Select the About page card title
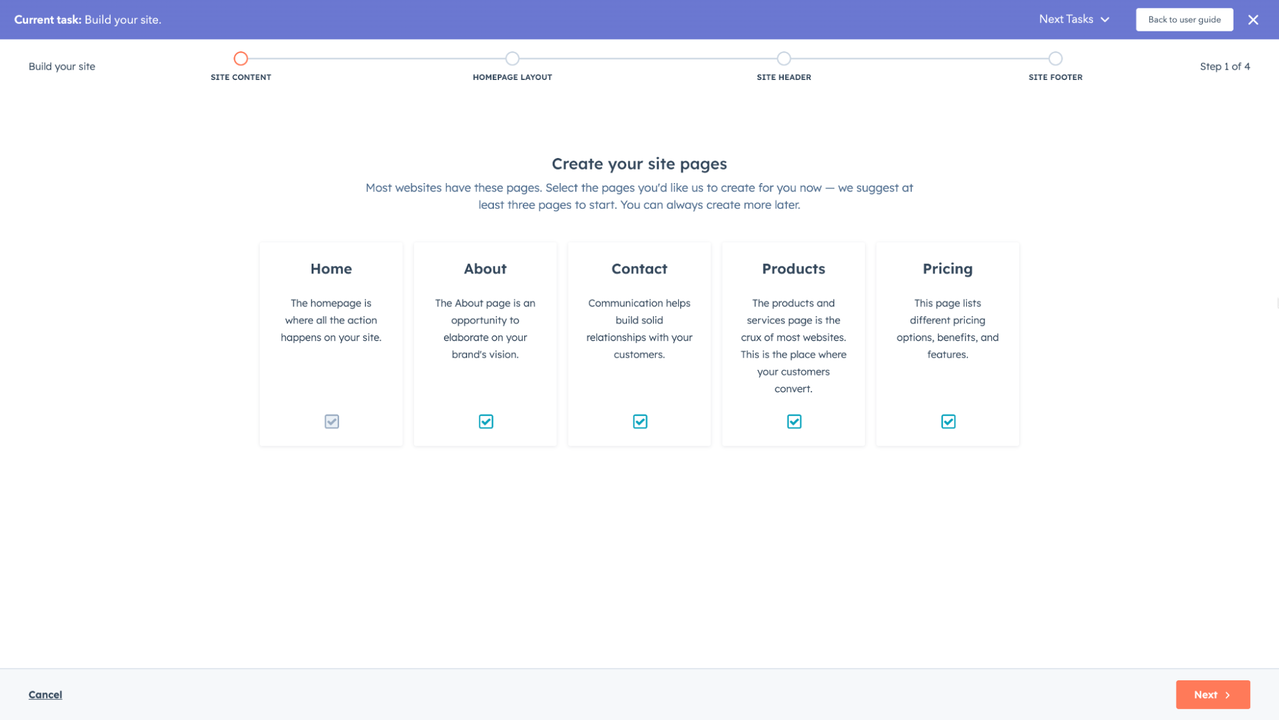 [485, 269]
